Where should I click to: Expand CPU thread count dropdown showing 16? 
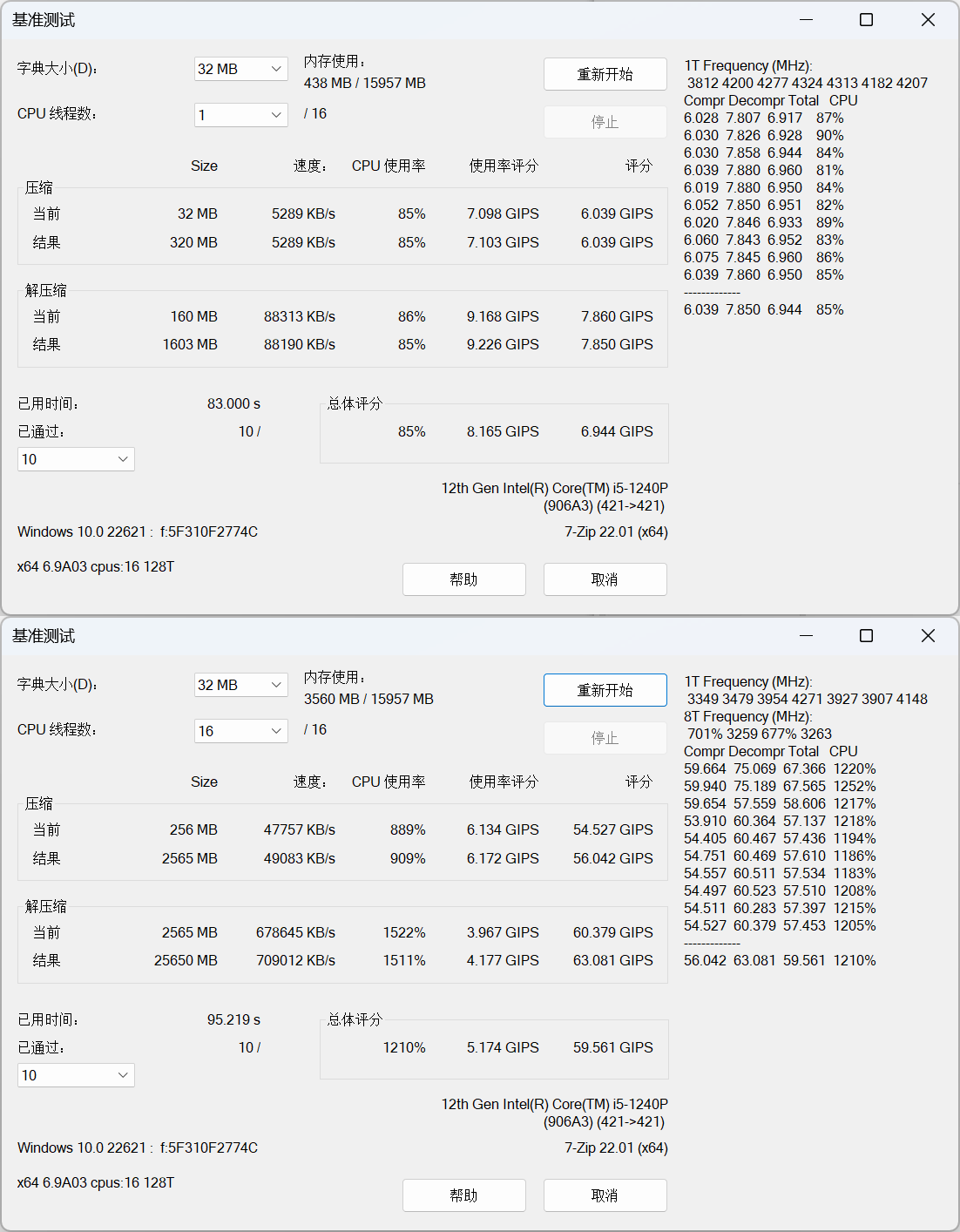pos(240,731)
